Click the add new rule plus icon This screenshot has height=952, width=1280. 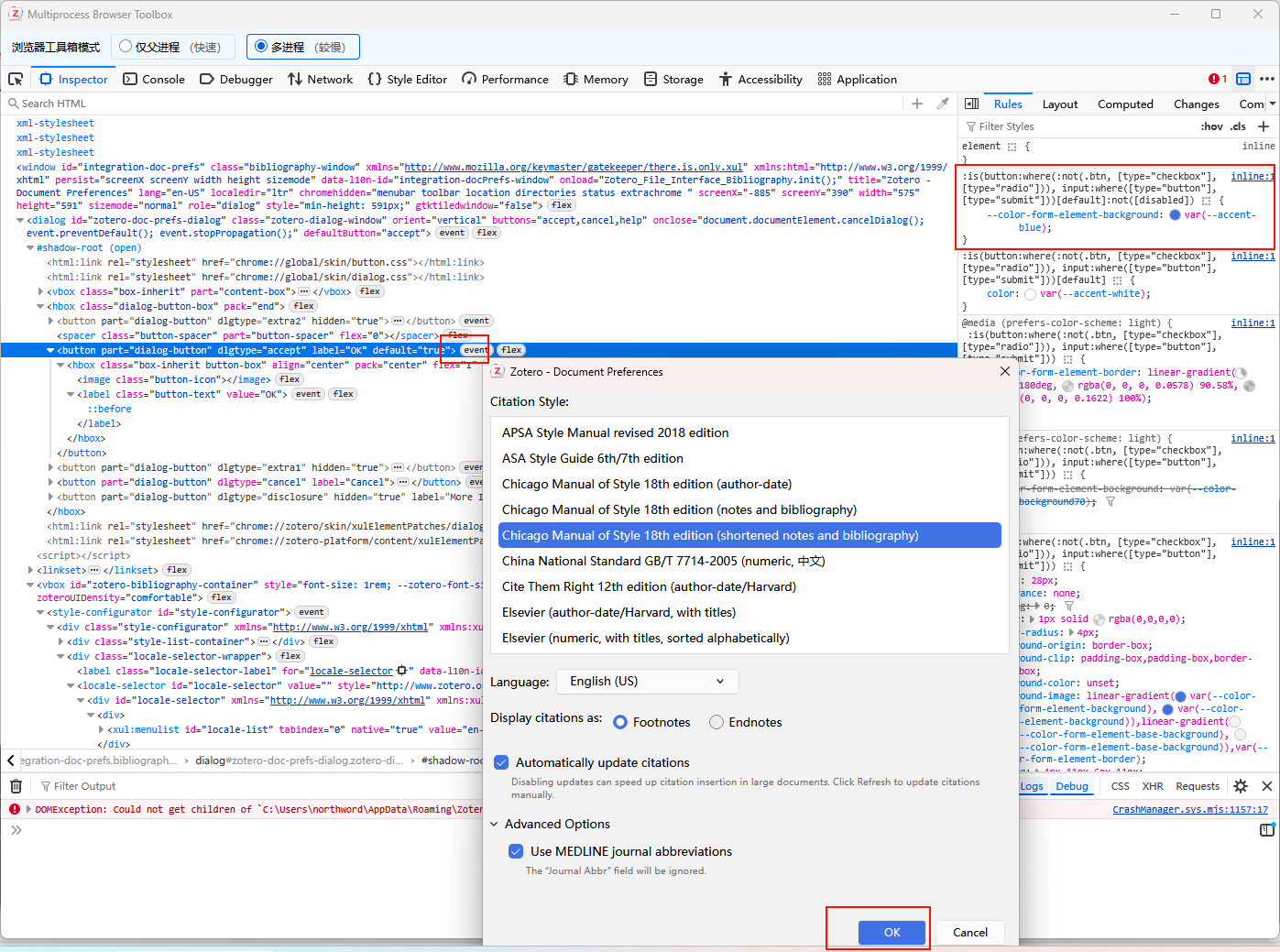1264,126
